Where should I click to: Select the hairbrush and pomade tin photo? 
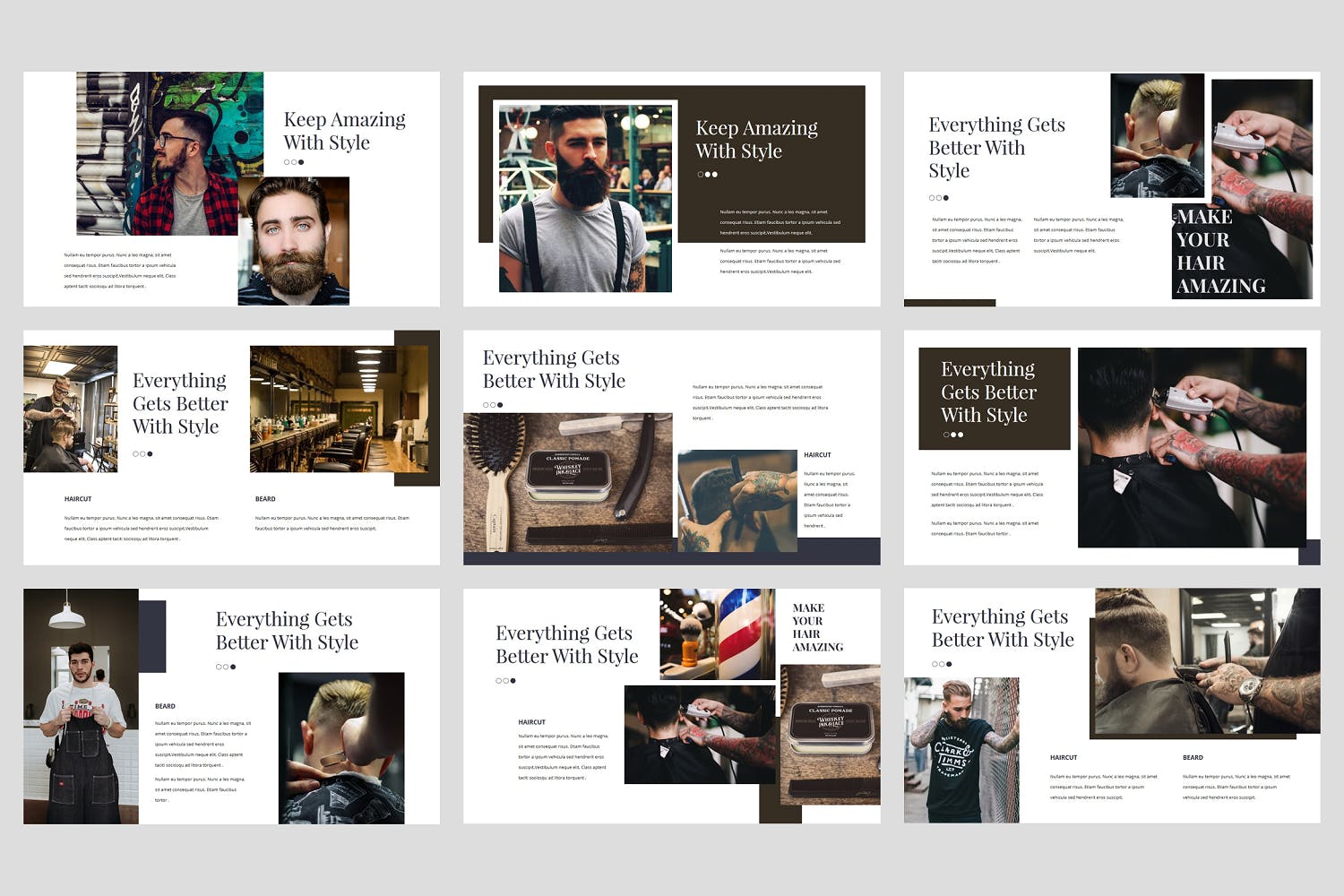(x=567, y=482)
